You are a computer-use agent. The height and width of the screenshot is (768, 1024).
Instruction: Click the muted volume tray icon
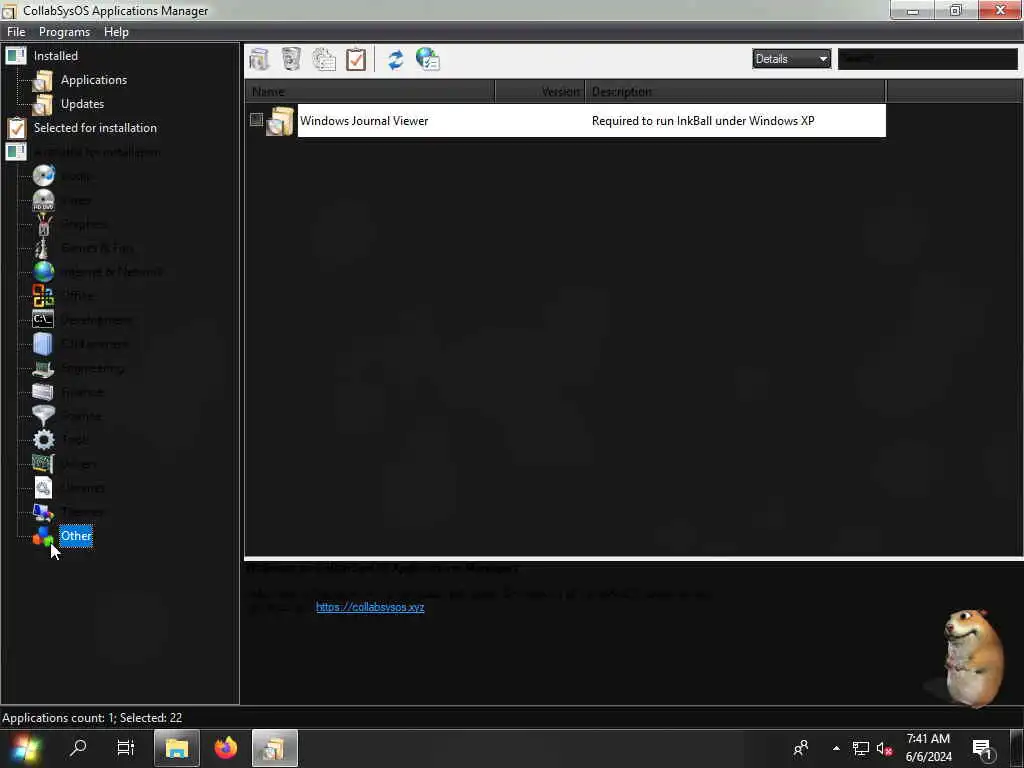point(884,748)
